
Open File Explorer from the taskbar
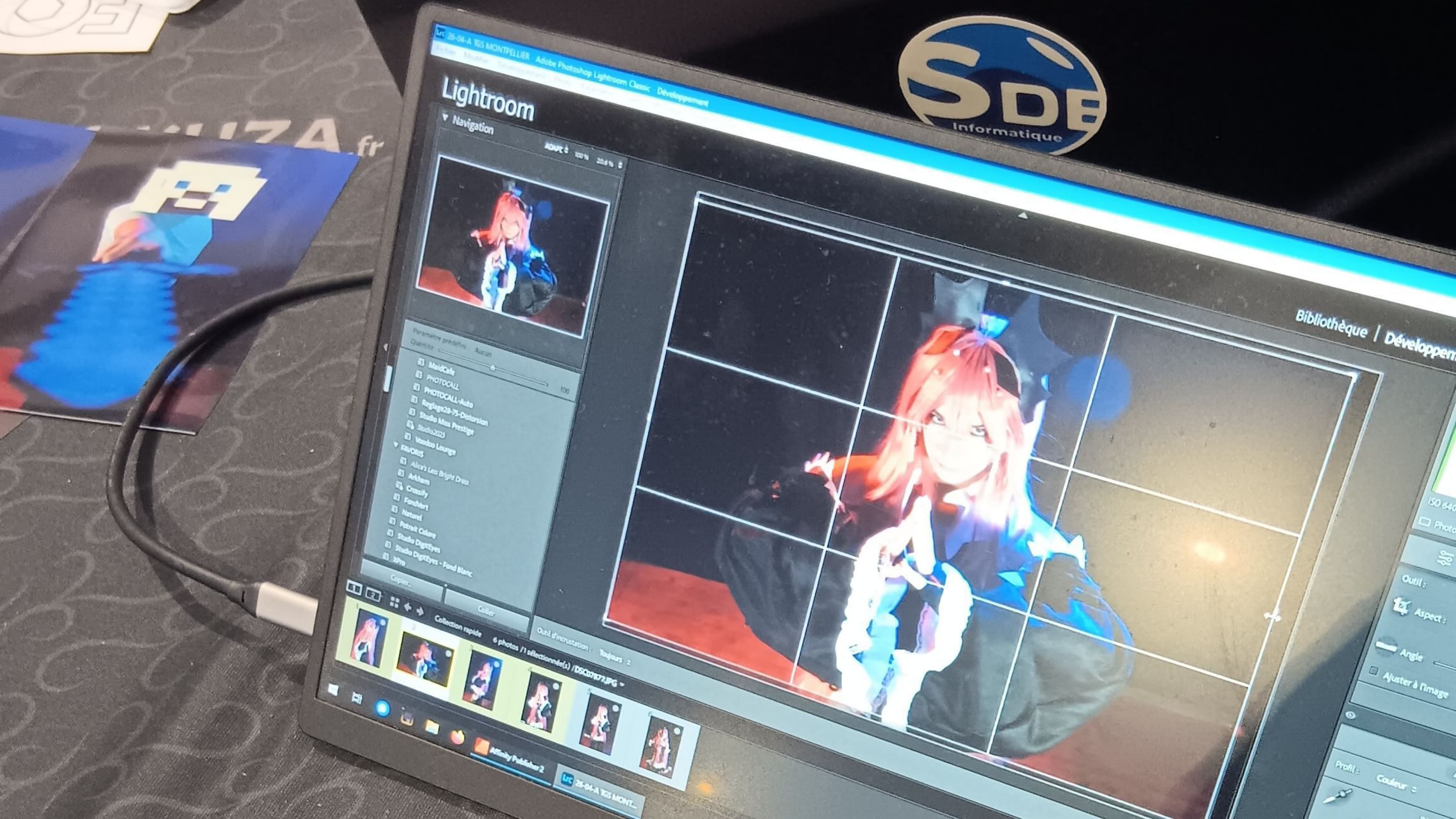[x=432, y=727]
